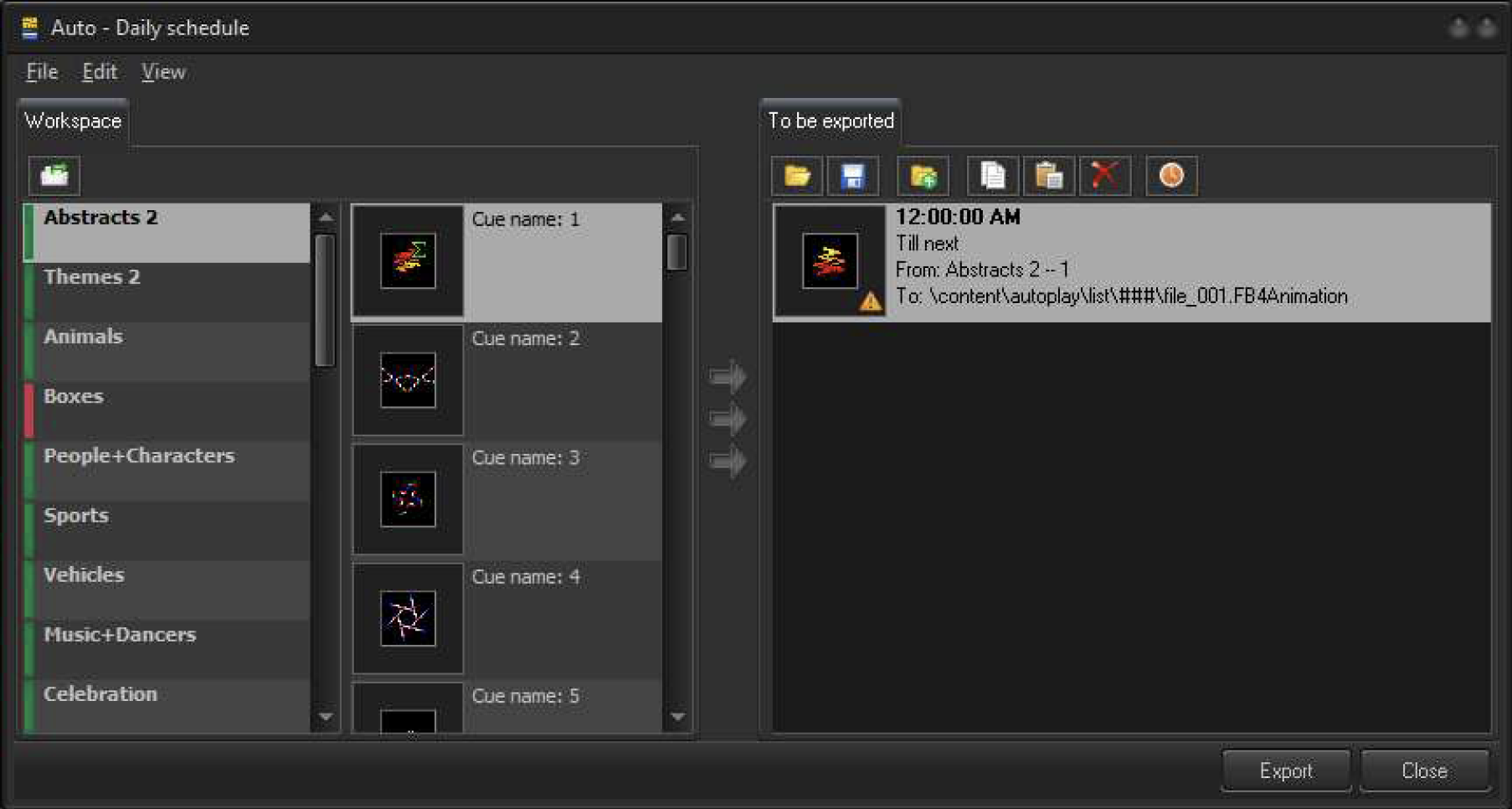Select the Boxes category
The image size is (1512, 809).
167,411
